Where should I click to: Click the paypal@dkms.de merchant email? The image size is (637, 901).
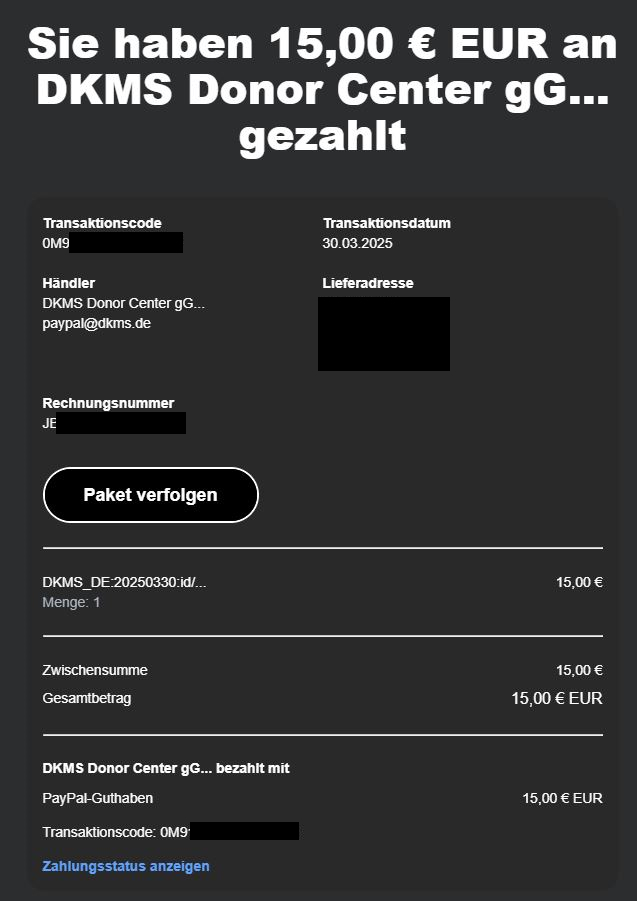[x=97, y=323]
